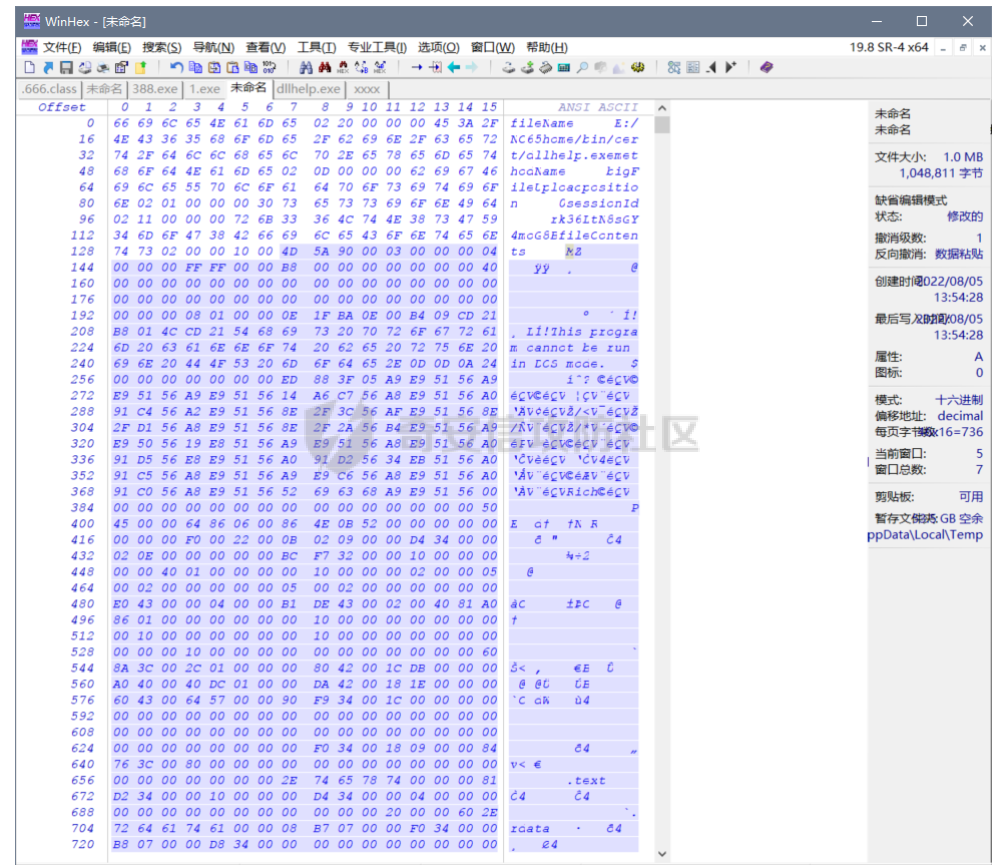Viewport: 1008px width, 867px height.
Task: Switch to the dllhelp.exe tab
Action: pyautogui.click(x=309, y=89)
